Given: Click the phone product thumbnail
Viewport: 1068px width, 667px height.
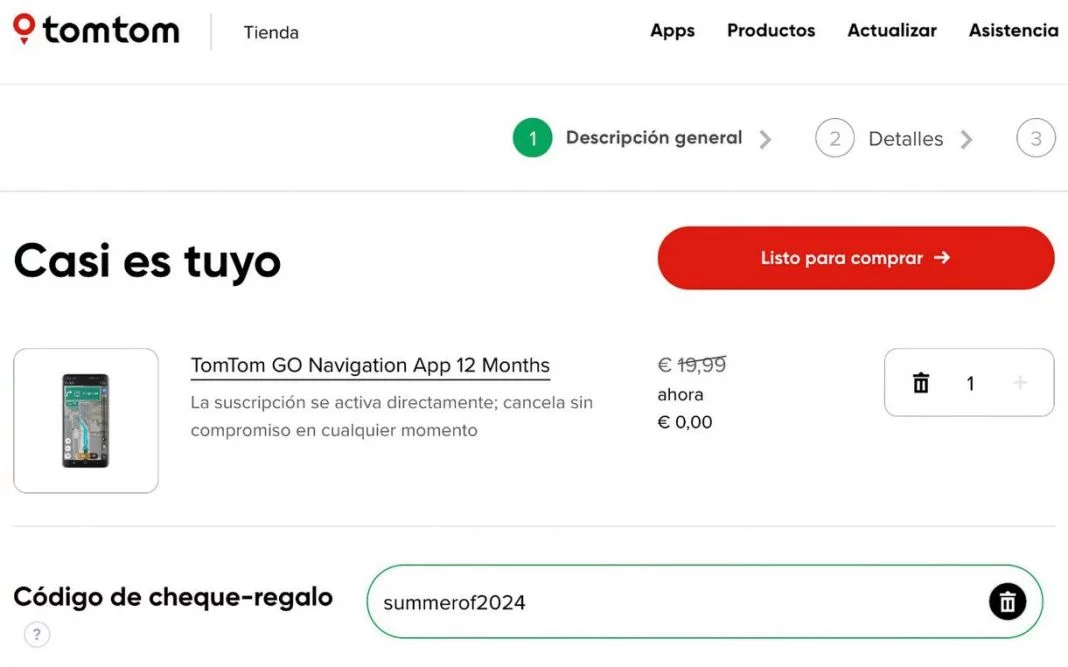Looking at the screenshot, I should point(86,421).
